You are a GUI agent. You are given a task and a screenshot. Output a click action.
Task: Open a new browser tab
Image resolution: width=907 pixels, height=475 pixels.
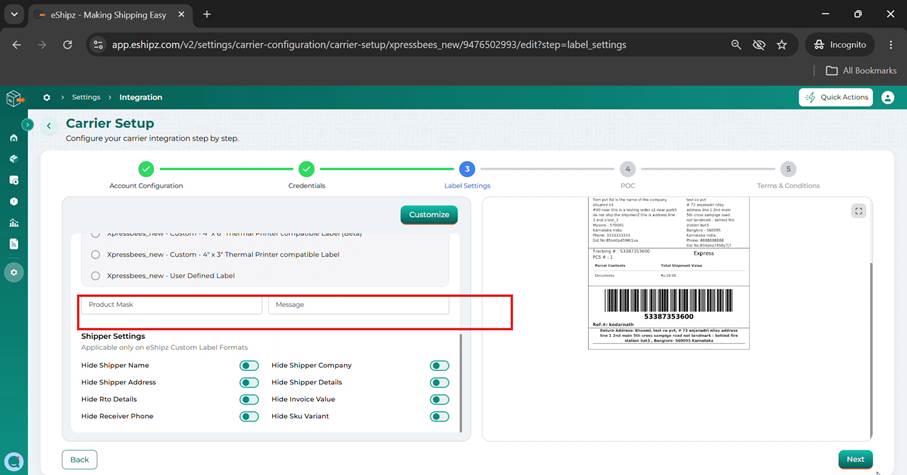tap(207, 14)
